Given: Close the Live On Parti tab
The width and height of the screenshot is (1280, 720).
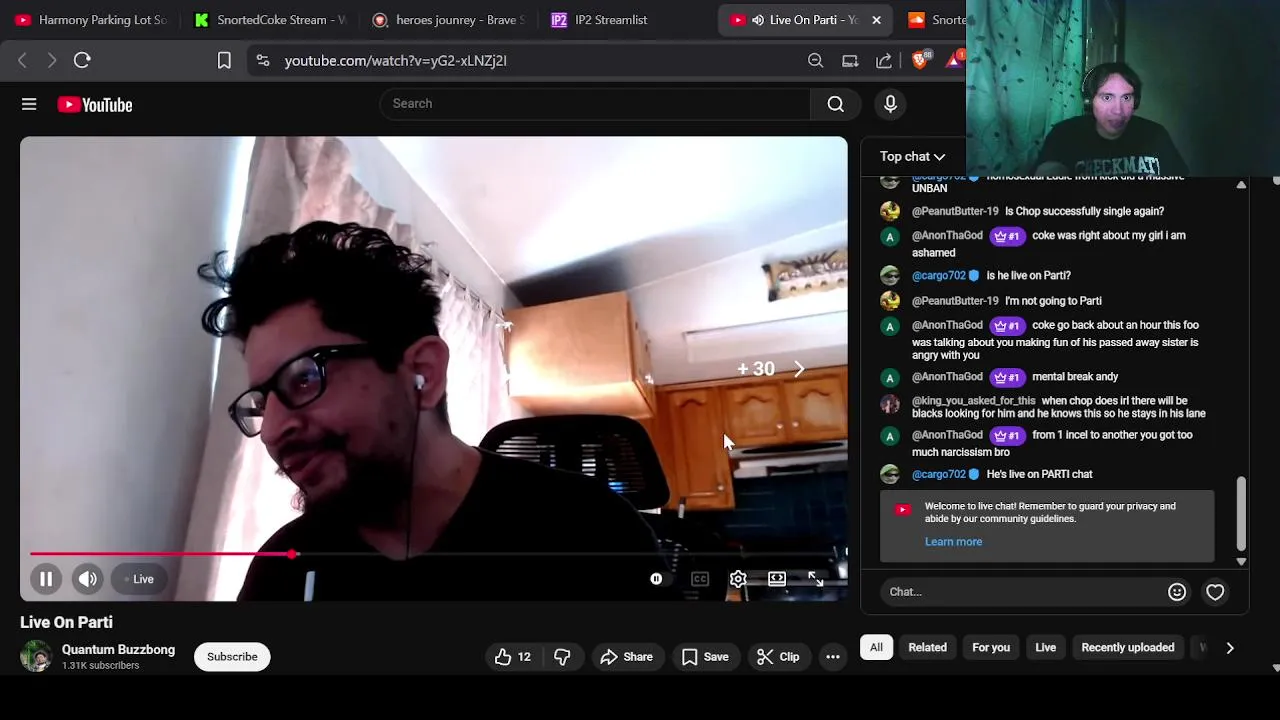Looking at the screenshot, I should pyautogui.click(x=876, y=20).
